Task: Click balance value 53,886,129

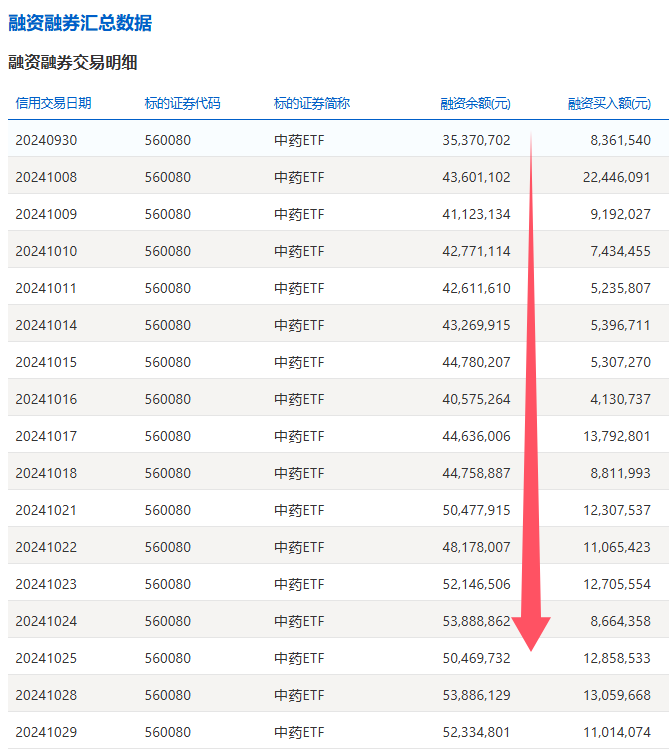Action: (x=476, y=695)
